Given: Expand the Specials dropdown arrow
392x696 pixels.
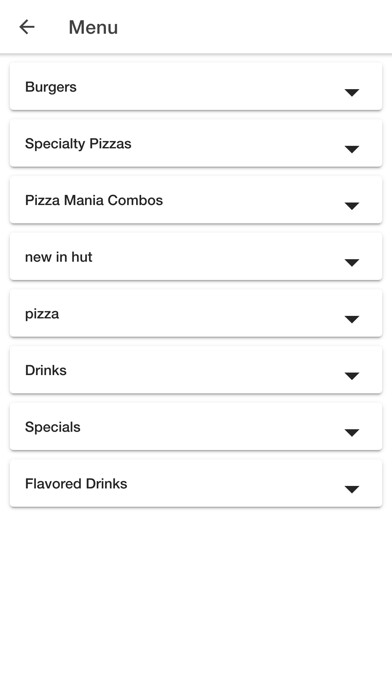Looking at the screenshot, I should [x=352, y=432].
